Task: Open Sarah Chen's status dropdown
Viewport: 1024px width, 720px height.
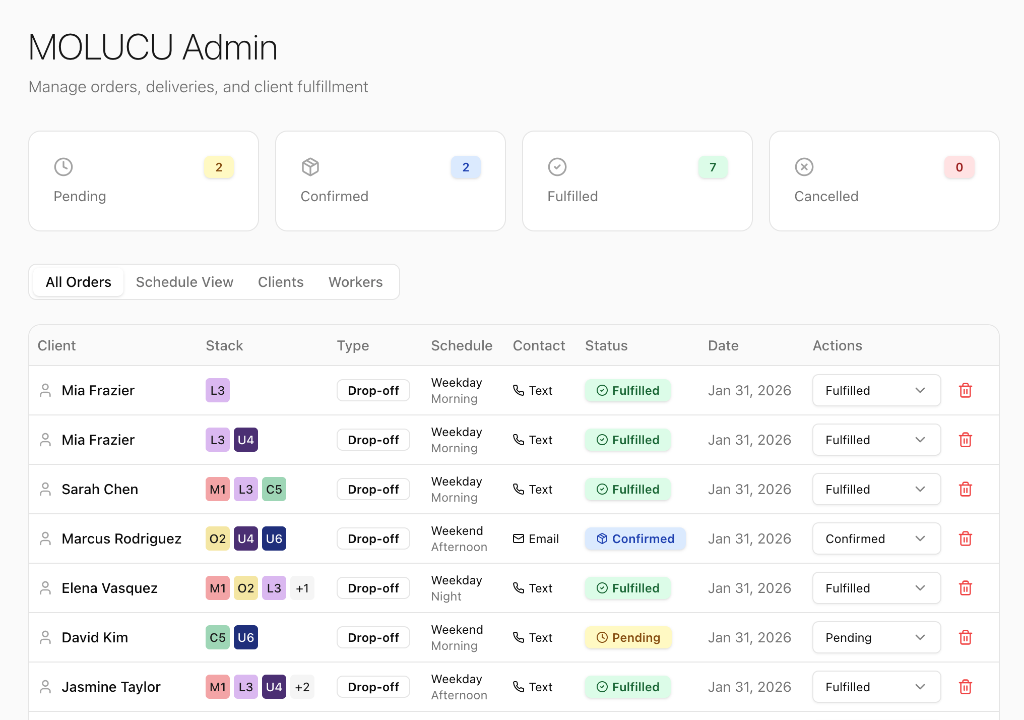Action: click(x=876, y=489)
